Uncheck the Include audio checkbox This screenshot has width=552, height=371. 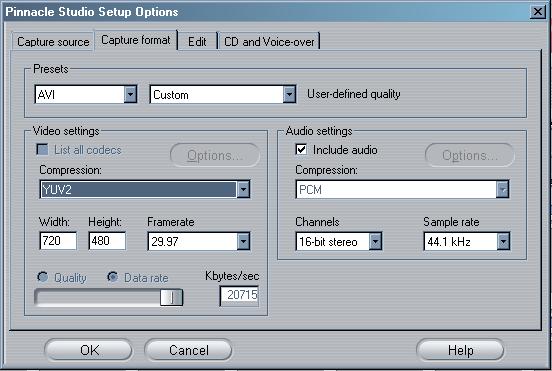tap(301, 149)
